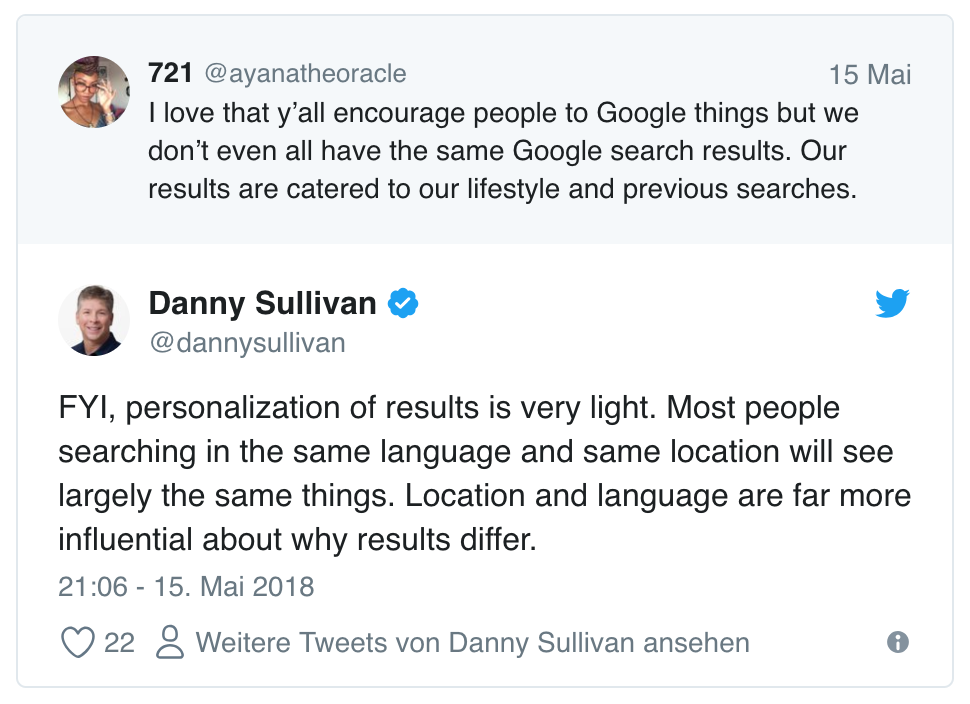Click the 15 Mai date of the quoted tweet
This screenshot has height=704, width=970.
(x=870, y=75)
